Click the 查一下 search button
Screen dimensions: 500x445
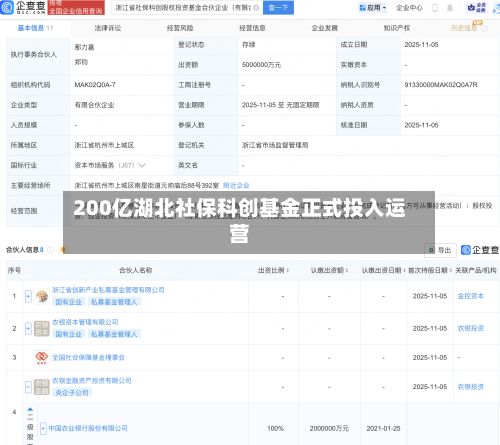click(x=278, y=8)
